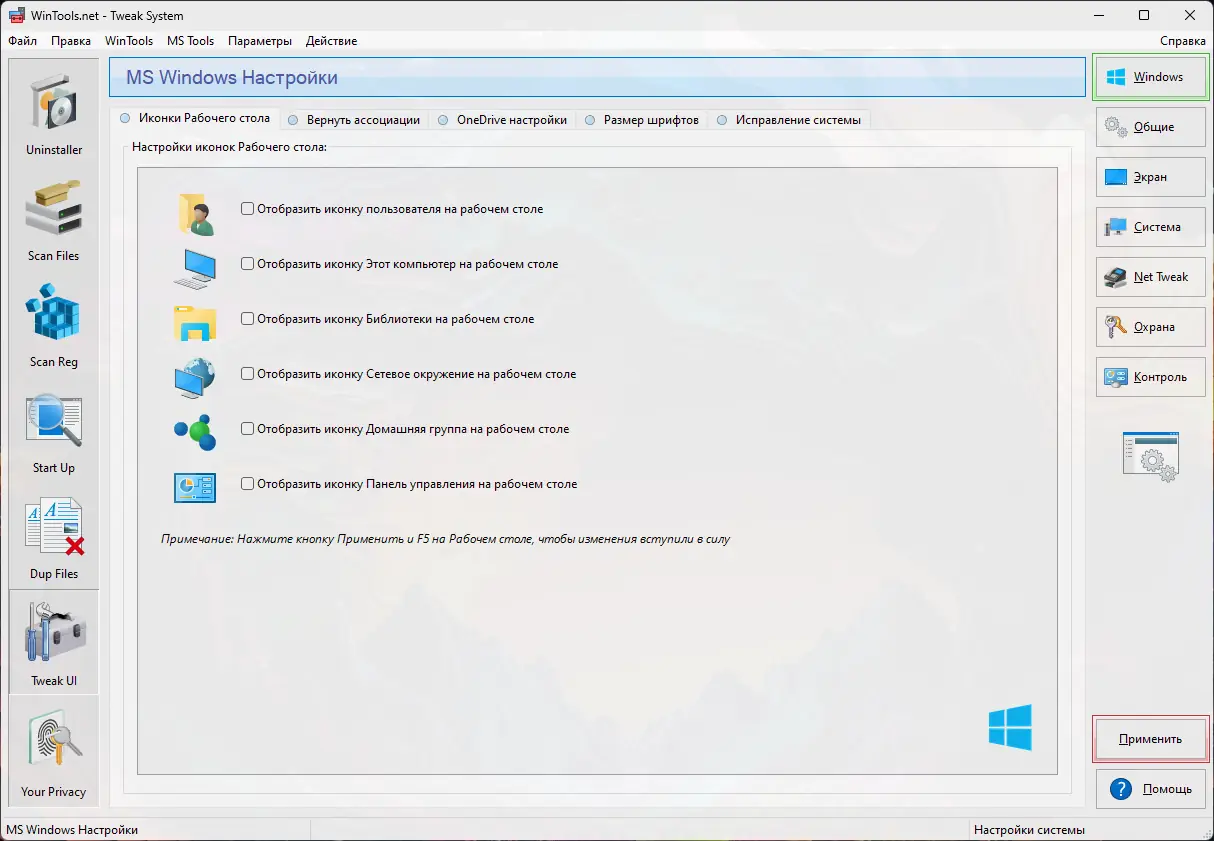Check Панель управления desktop icon option

point(247,484)
